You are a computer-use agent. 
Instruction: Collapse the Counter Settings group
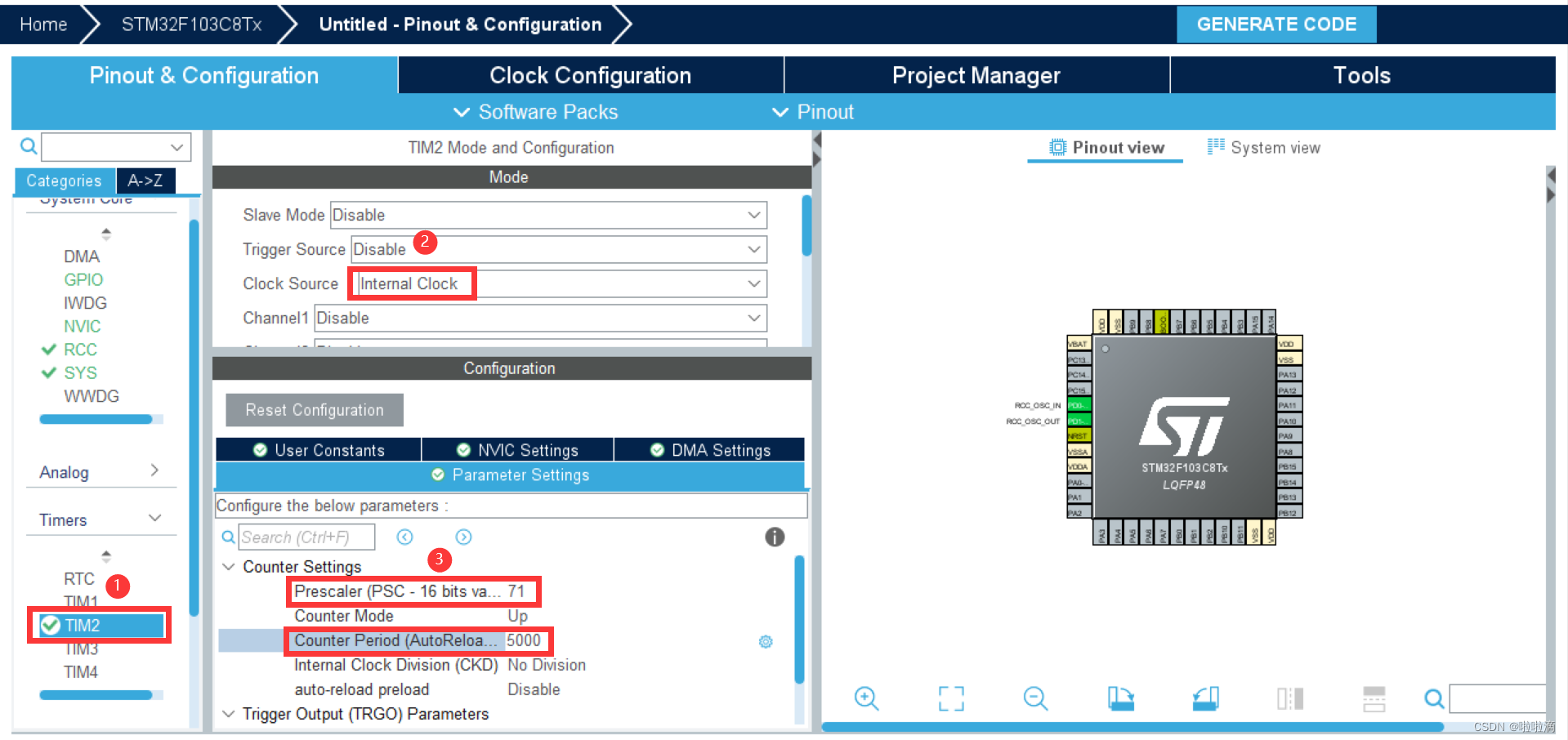pyautogui.click(x=229, y=567)
